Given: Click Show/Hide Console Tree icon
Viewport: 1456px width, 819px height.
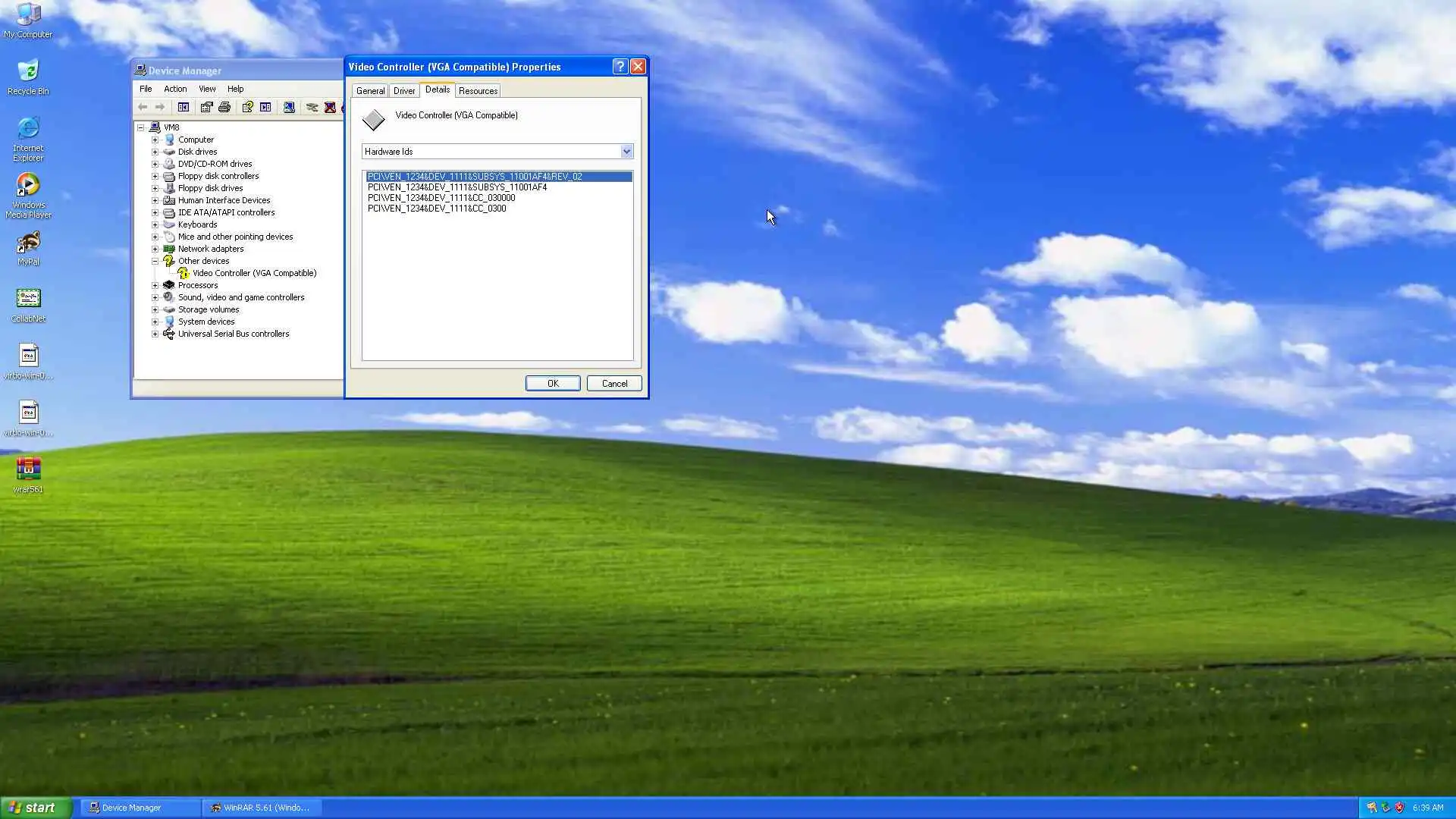Looking at the screenshot, I should click(x=184, y=107).
